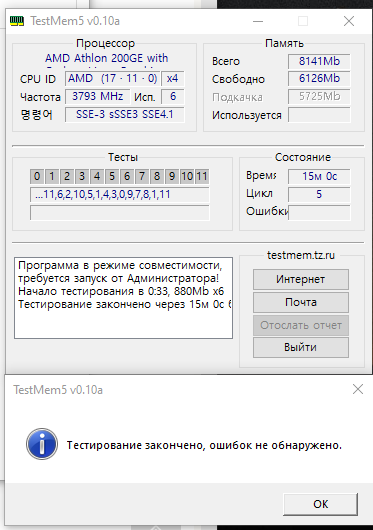The height and width of the screenshot is (530, 373).
Task: Open the Интернет button
Action: (301, 279)
